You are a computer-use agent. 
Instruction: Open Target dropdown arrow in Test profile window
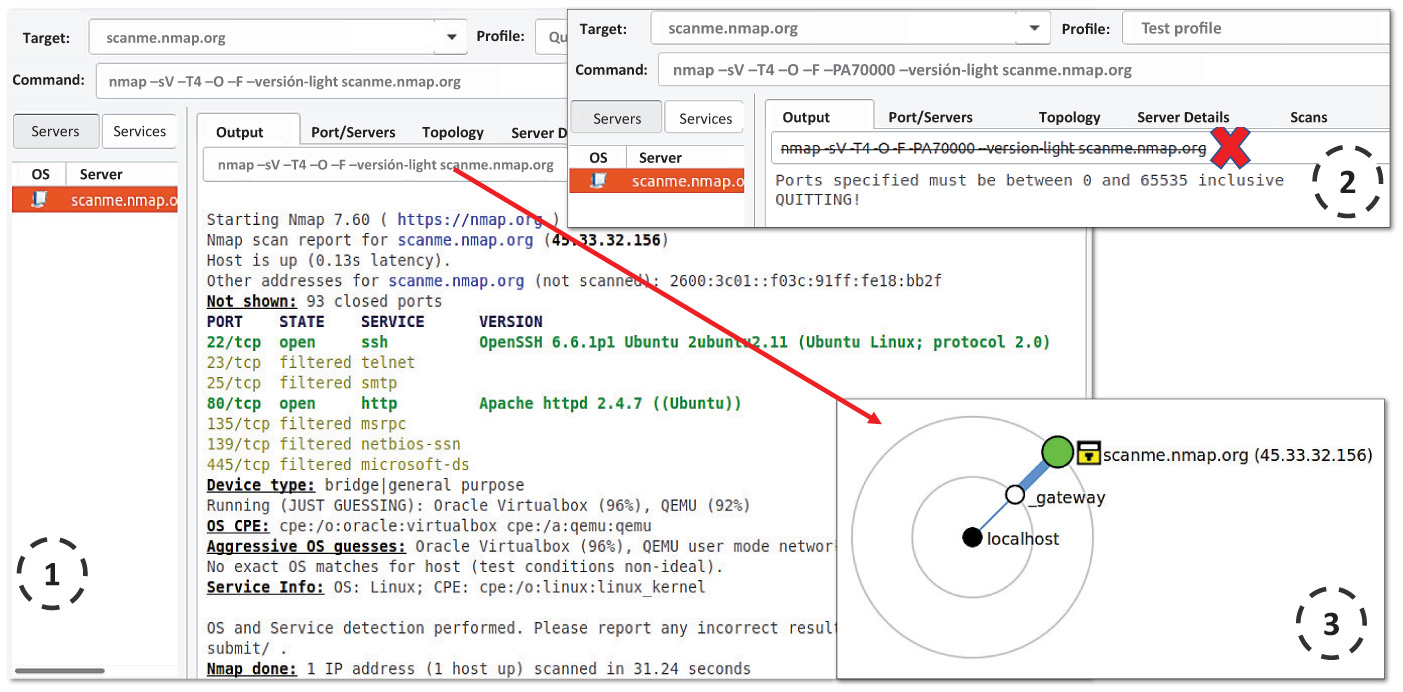[1033, 28]
